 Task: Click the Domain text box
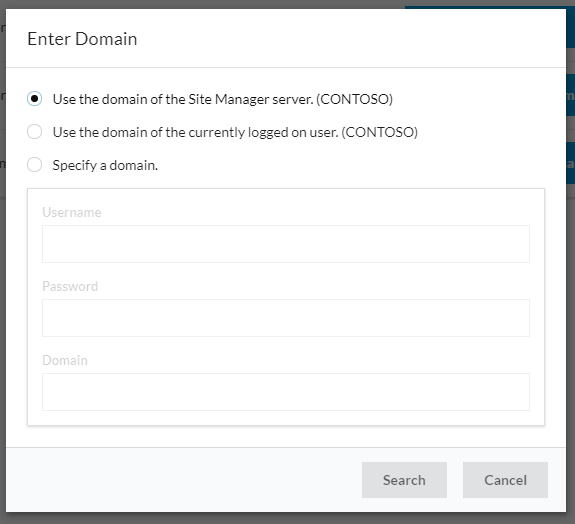point(286,392)
